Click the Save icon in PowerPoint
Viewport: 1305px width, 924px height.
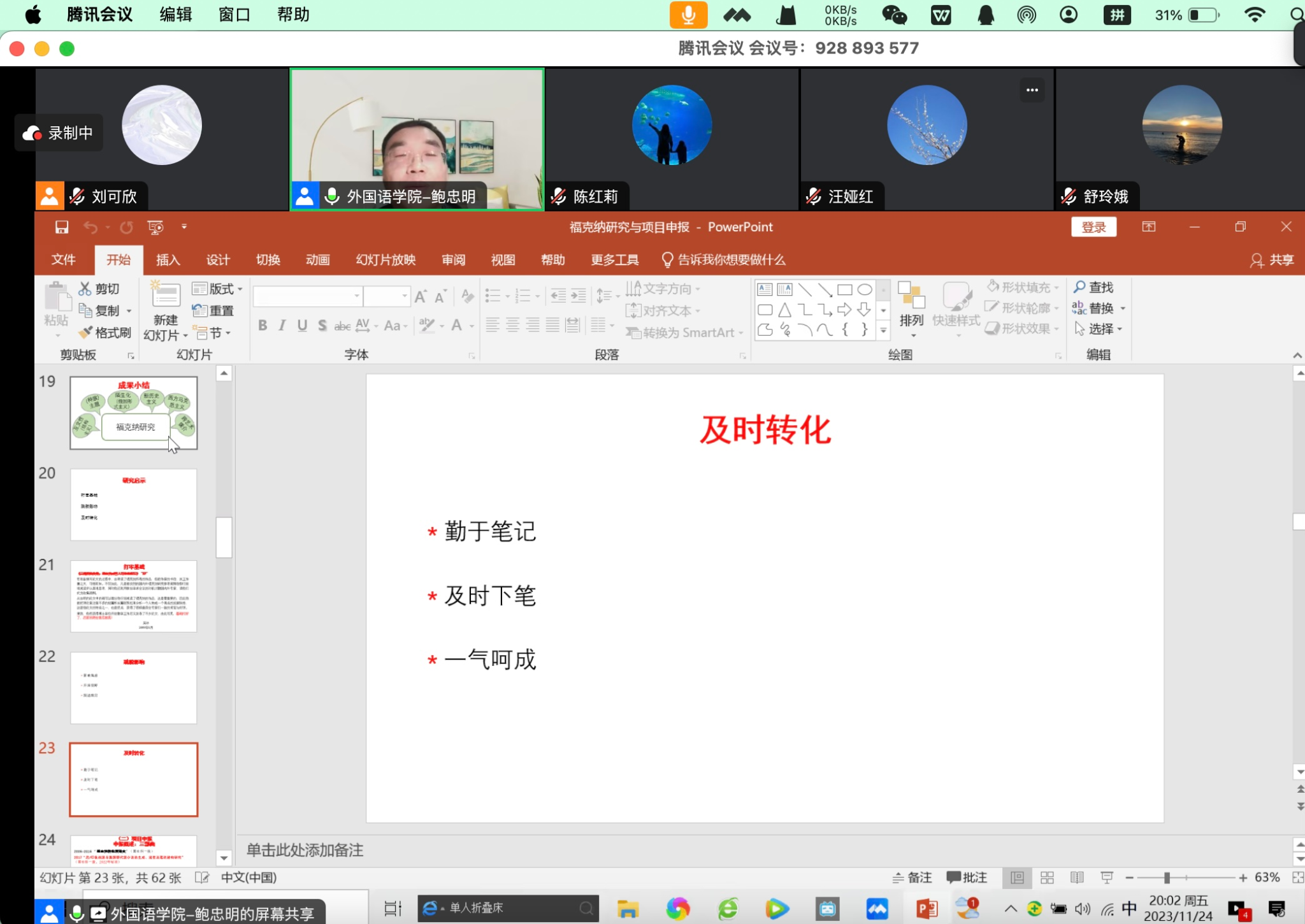[x=62, y=227]
